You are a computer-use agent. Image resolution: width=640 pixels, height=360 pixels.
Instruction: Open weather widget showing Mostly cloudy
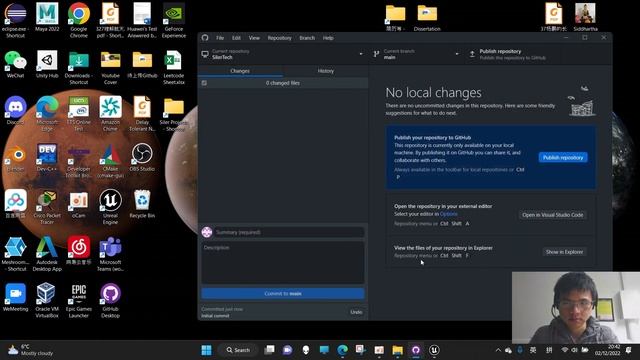coord(30,350)
